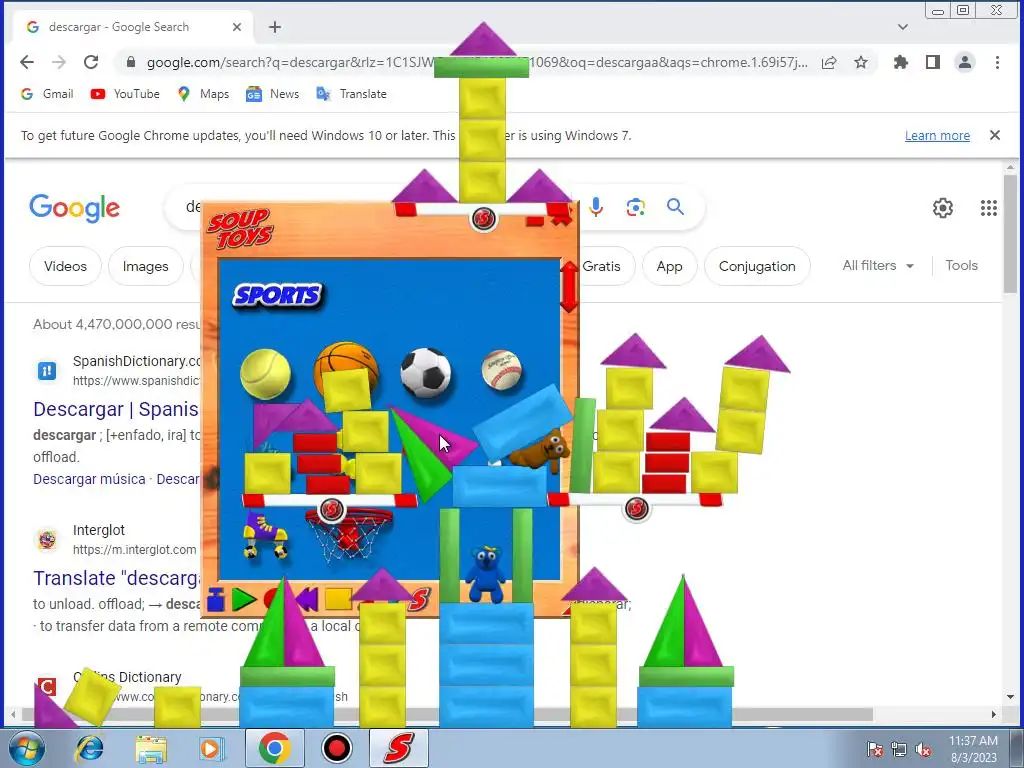Click the yellow stop square in Soup Toys
The image size is (1024, 768).
click(x=338, y=598)
